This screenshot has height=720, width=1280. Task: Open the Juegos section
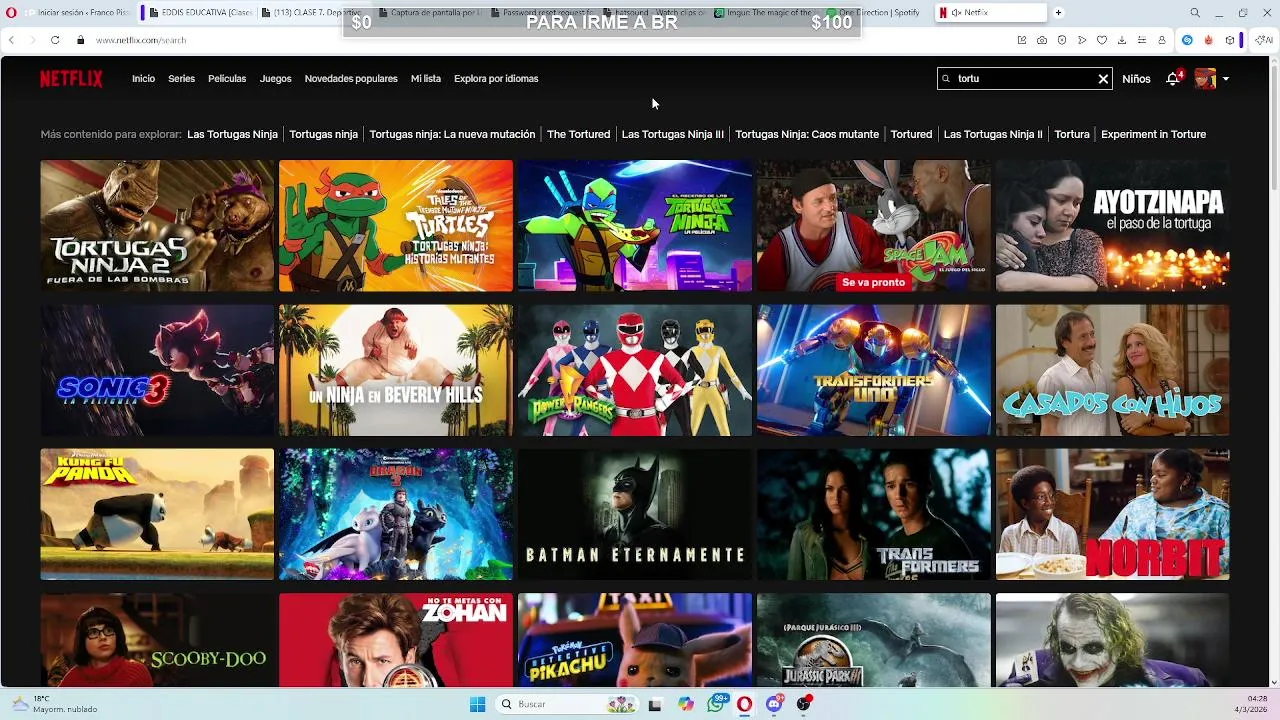tap(275, 79)
